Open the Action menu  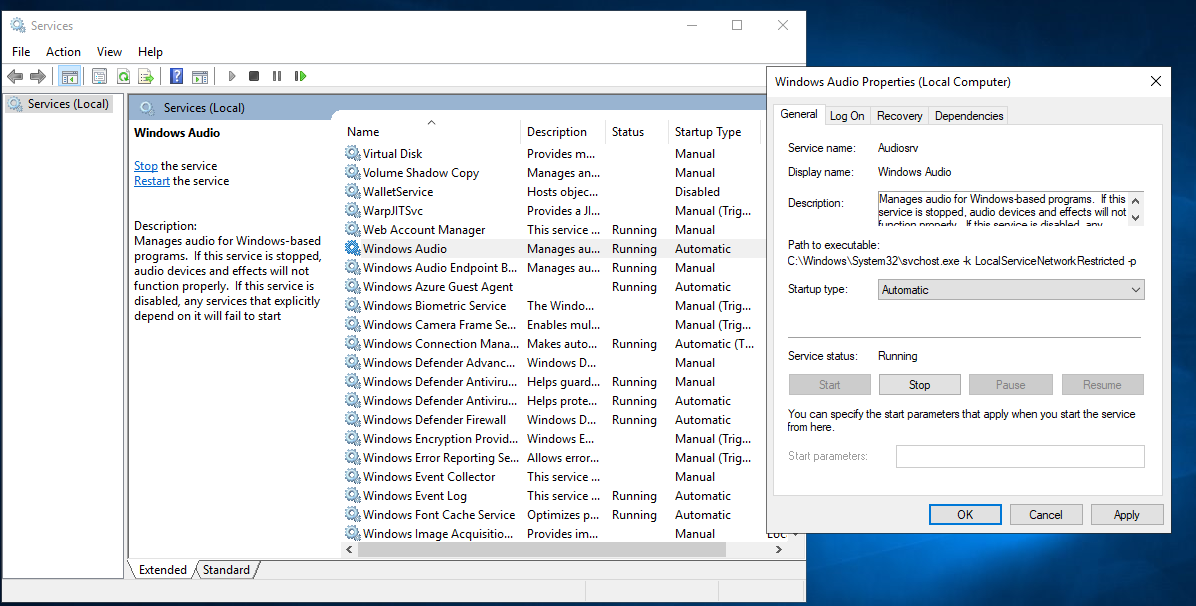(63, 52)
